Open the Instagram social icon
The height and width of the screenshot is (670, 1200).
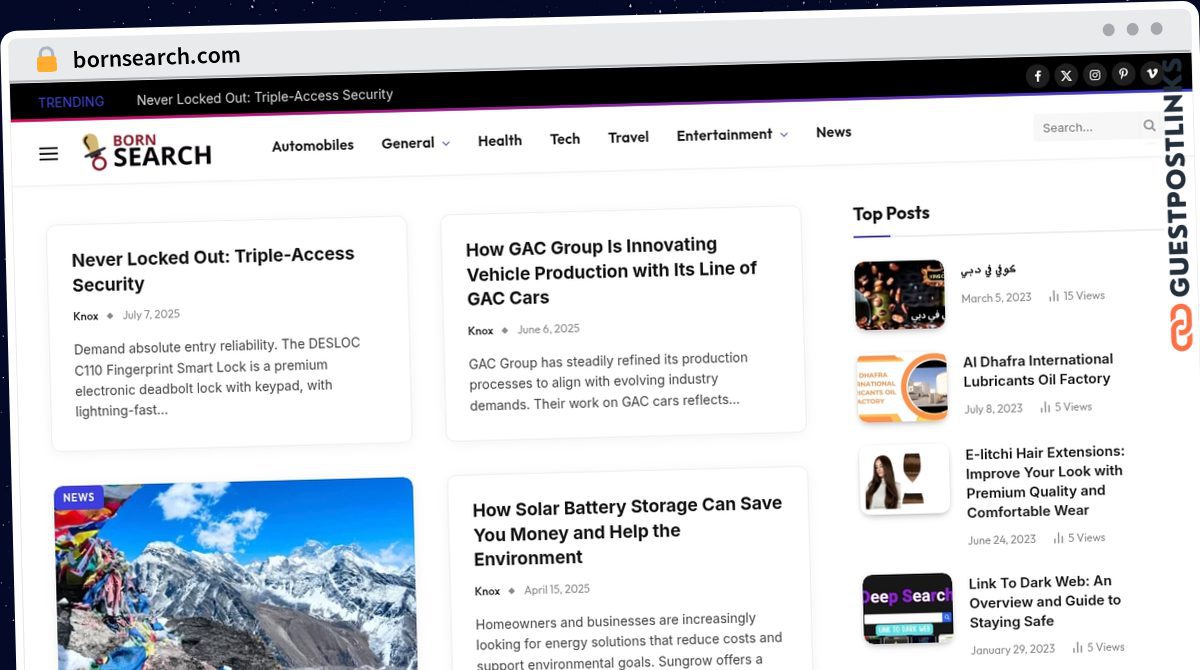coord(1095,75)
